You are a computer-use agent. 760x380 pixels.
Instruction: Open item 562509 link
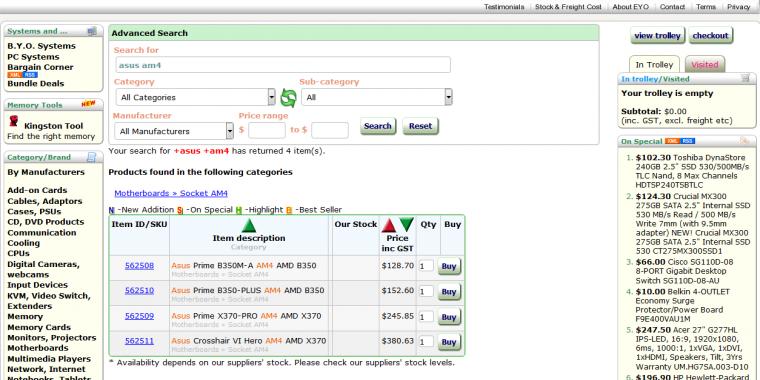coord(140,316)
